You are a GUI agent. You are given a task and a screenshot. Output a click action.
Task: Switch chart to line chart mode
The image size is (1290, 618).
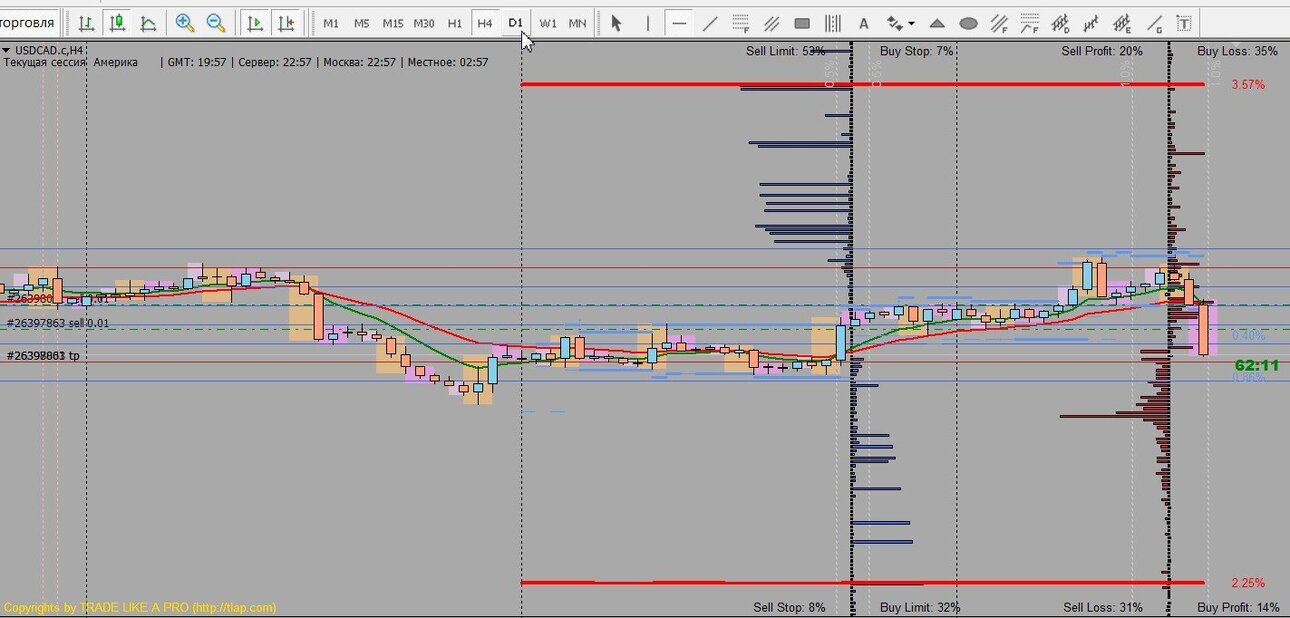[148, 22]
